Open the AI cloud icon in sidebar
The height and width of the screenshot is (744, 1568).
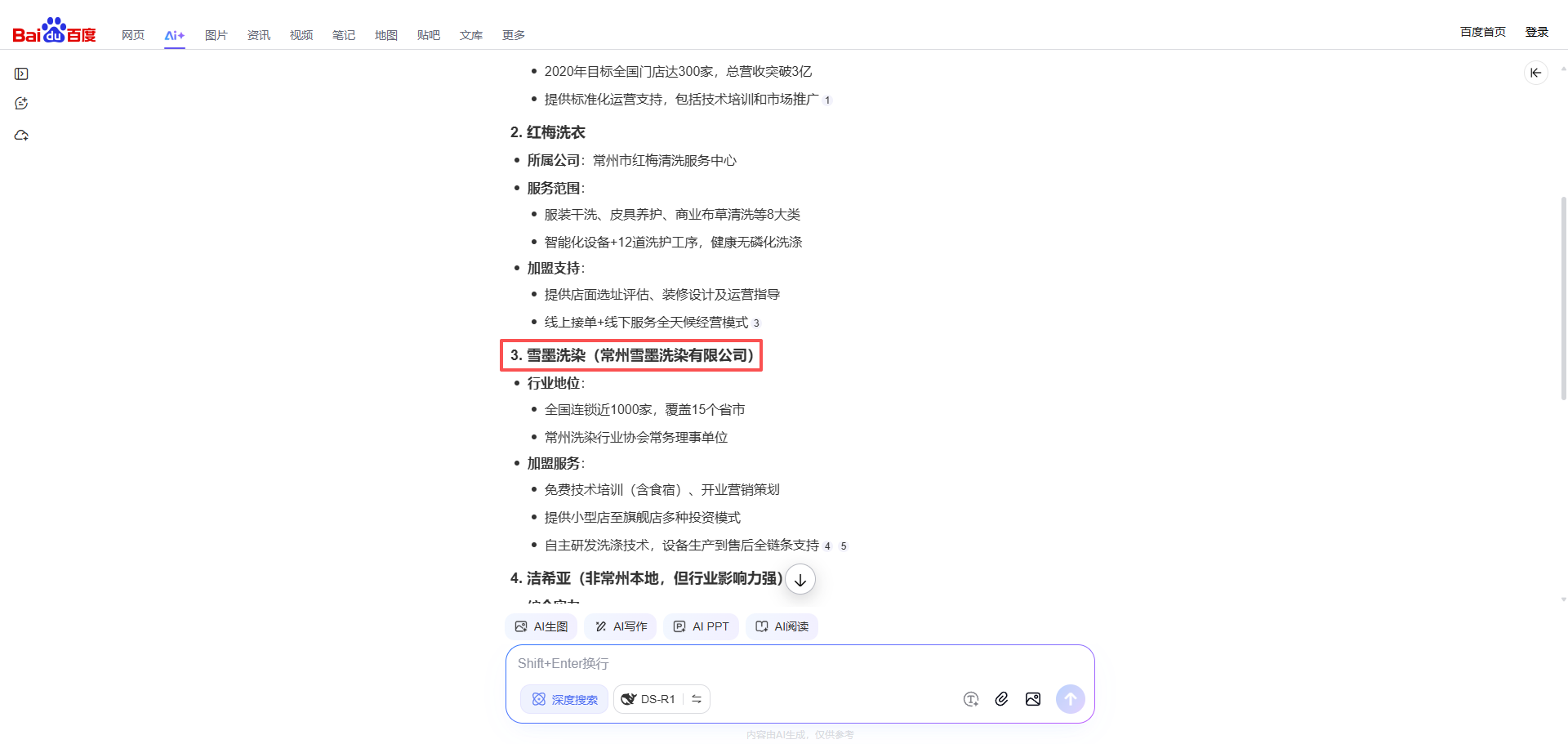[x=21, y=136]
